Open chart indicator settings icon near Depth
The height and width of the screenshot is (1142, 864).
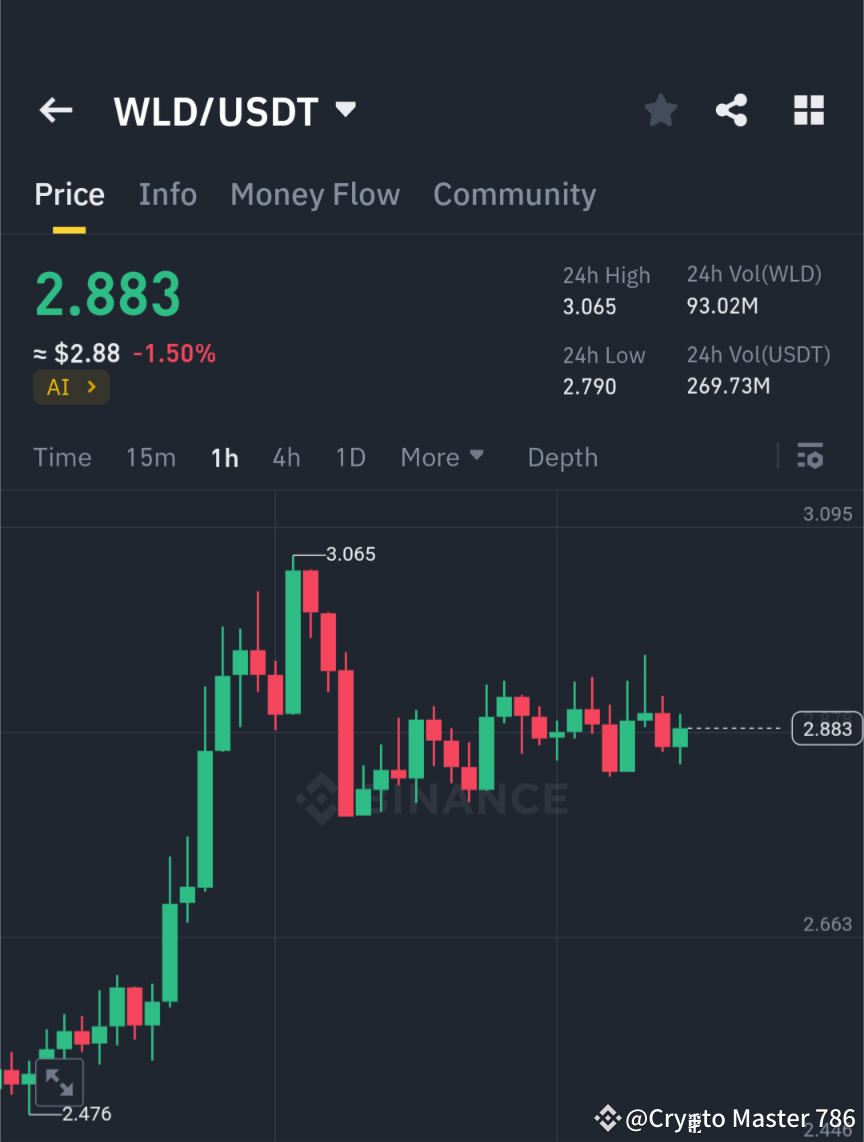point(810,457)
